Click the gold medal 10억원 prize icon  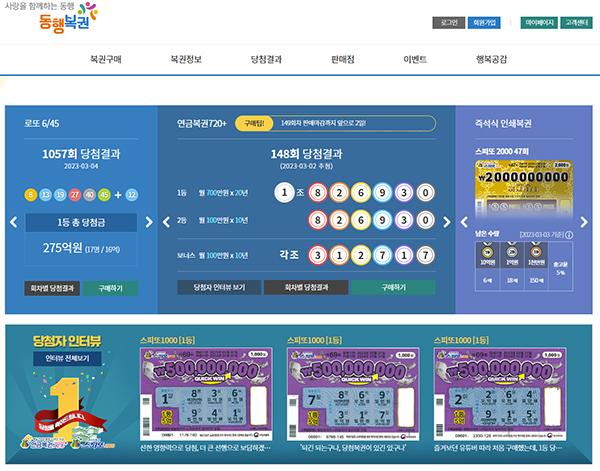(x=487, y=251)
